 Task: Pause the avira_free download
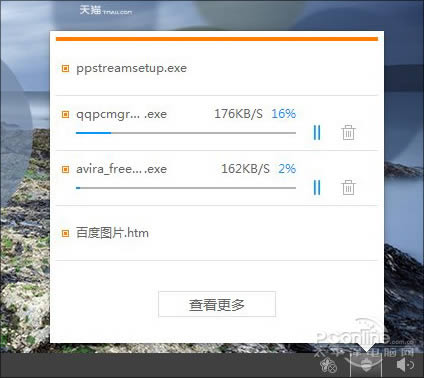pos(317,187)
